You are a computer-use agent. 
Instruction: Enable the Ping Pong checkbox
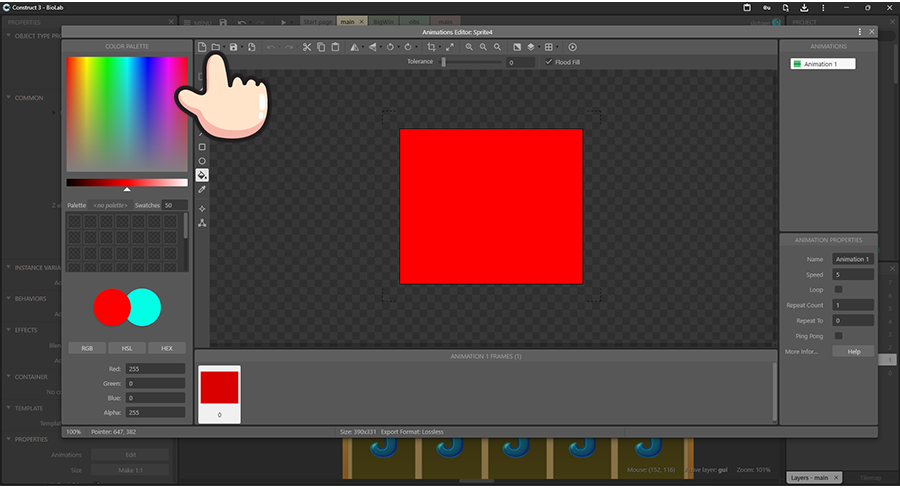[x=838, y=336]
